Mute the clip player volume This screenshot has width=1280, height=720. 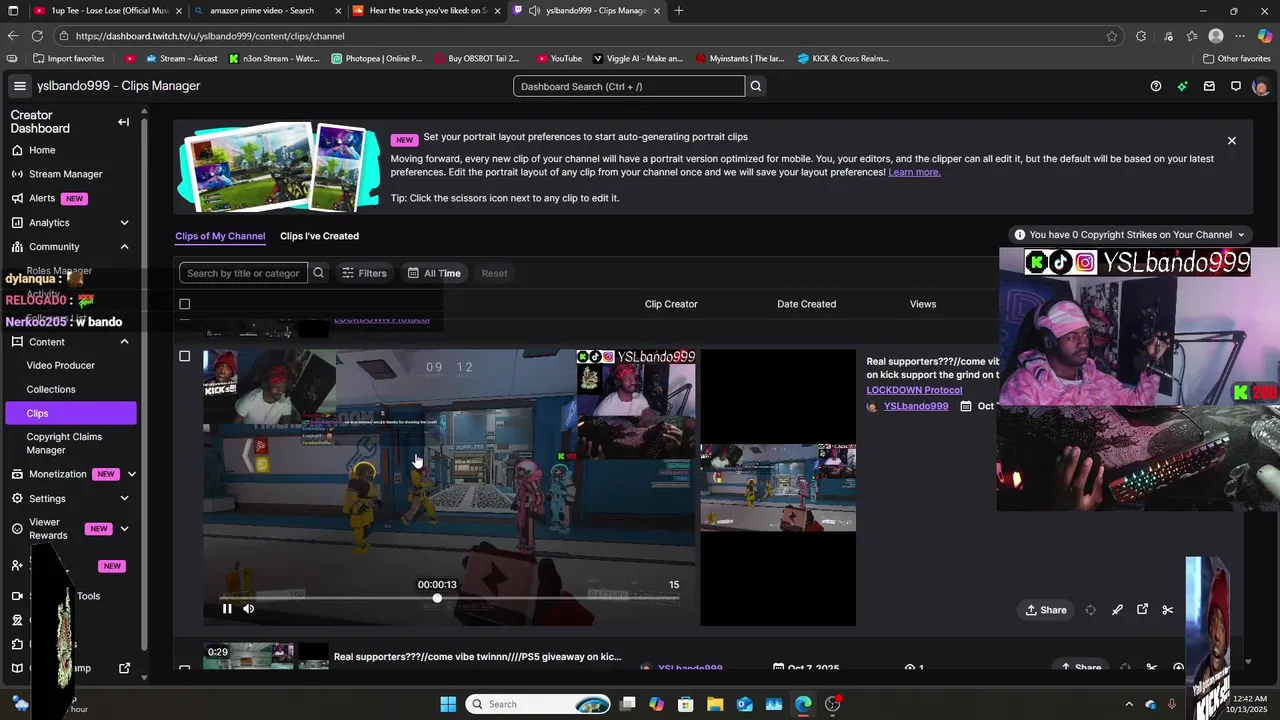248,608
